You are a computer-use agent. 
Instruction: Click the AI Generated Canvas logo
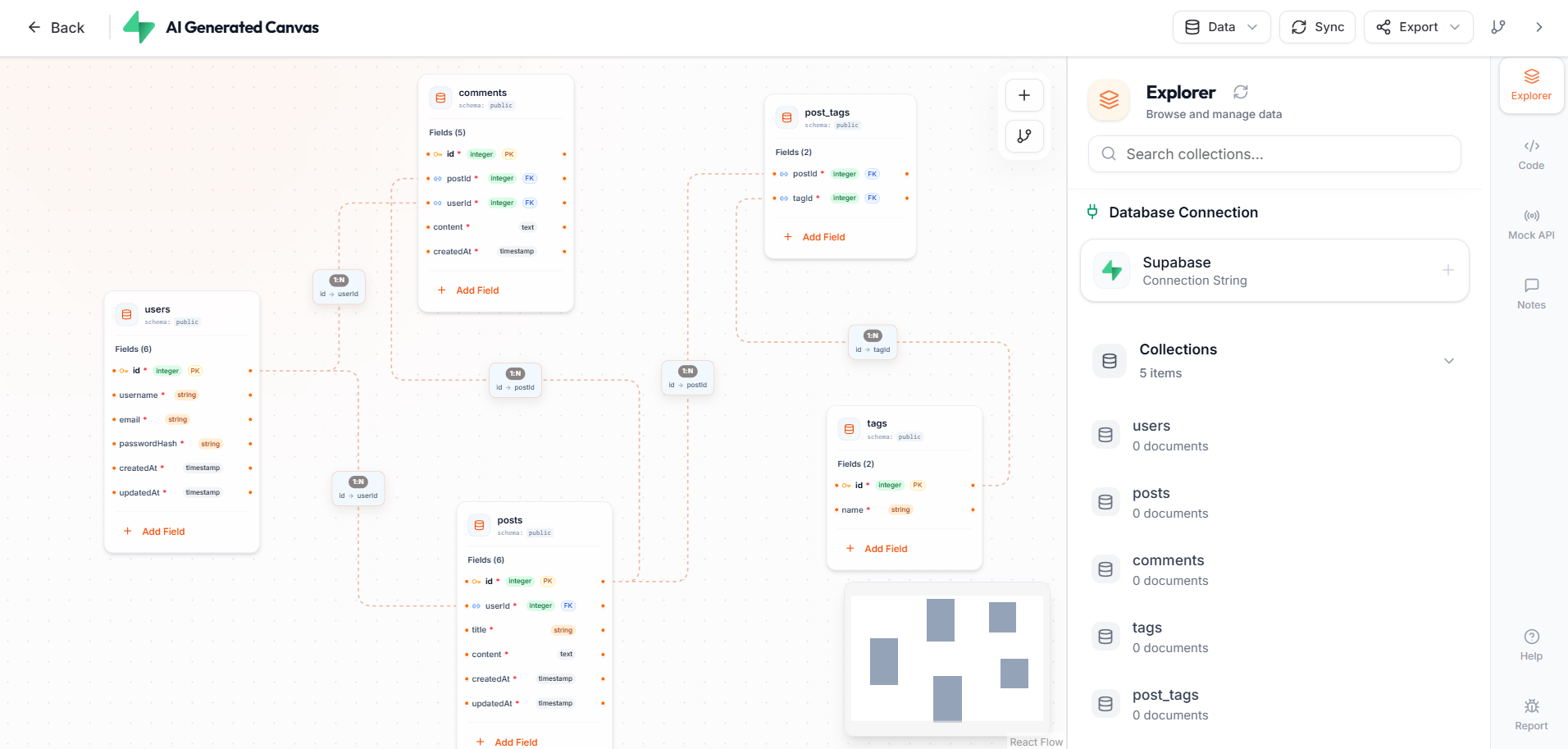pyautogui.click(x=138, y=27)
